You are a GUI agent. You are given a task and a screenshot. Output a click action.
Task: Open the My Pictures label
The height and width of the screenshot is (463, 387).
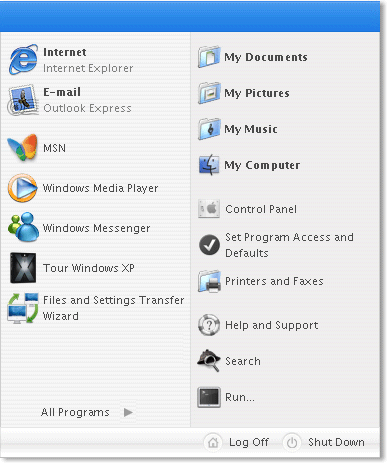click(x=257, y=93)
